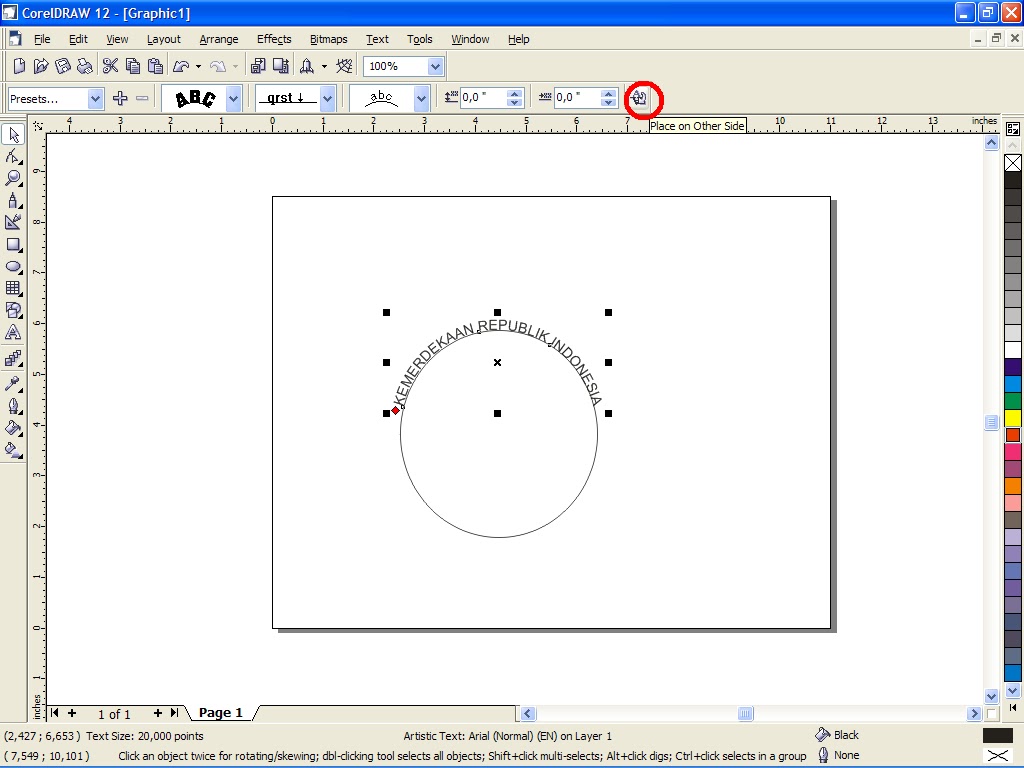
Task: Increase the horizontal offset value
Action: [x=609, y=94]
